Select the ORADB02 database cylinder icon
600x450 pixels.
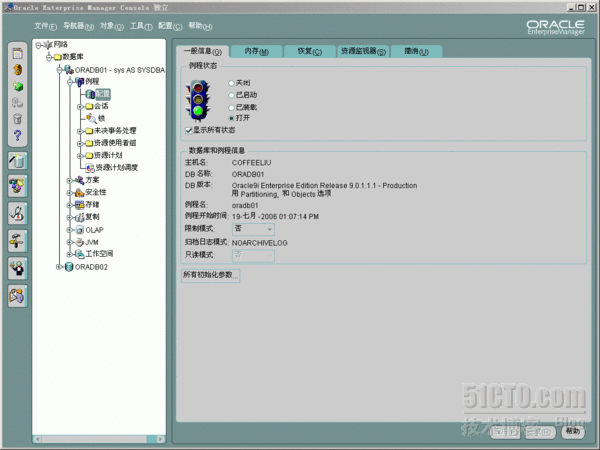tap(69, 267)
